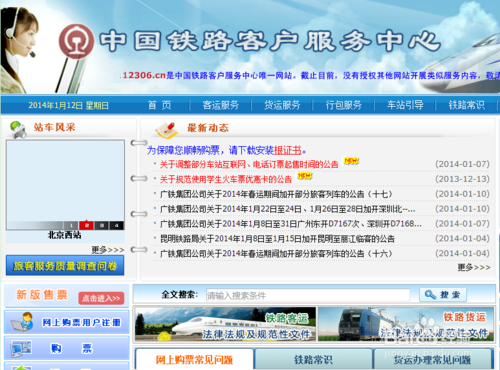
Task: Click the camera icon beside 站车风采
Action: [18, 130]
